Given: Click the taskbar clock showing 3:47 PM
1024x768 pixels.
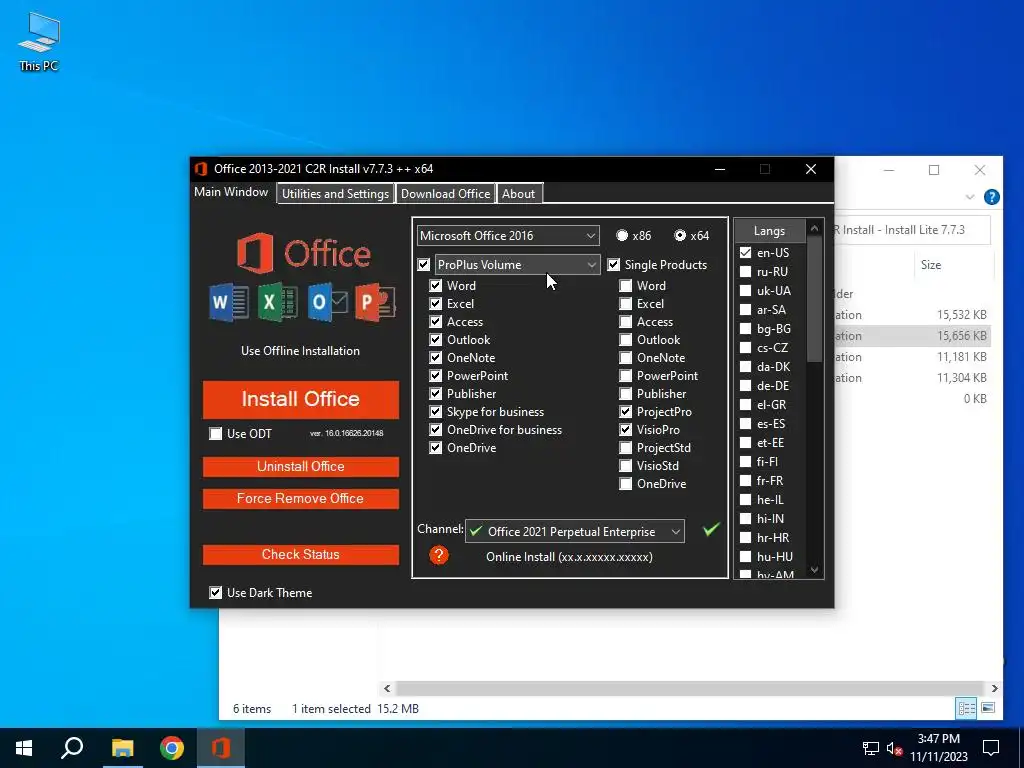Looking at the screenshot, I should [x=938, y=748].
